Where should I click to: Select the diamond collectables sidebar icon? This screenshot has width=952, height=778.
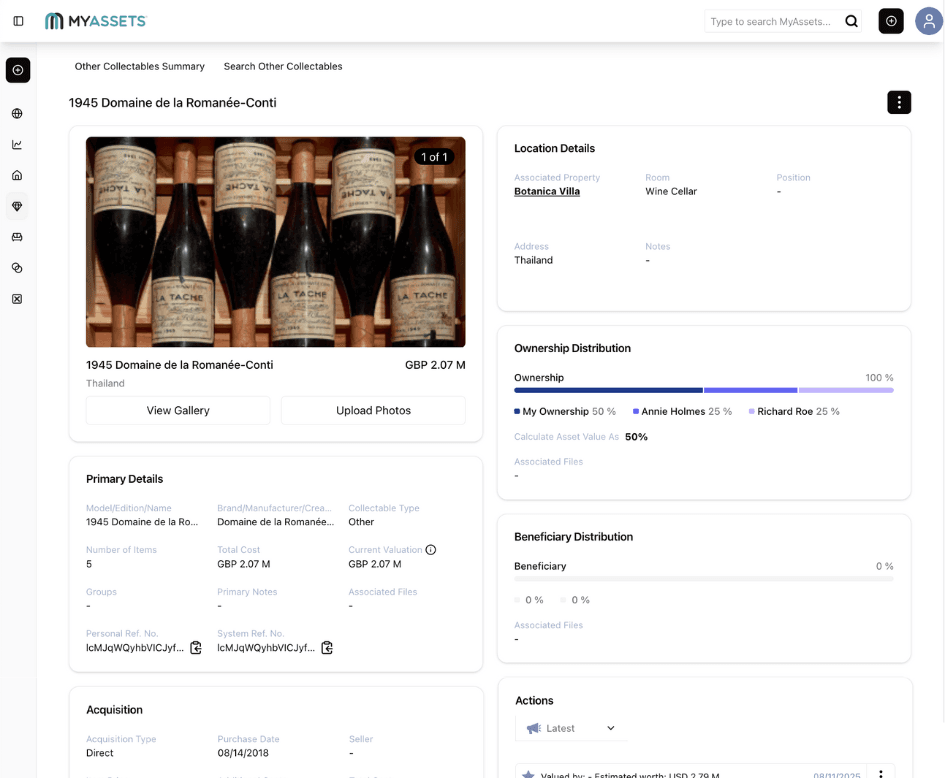tap(17, 207)
